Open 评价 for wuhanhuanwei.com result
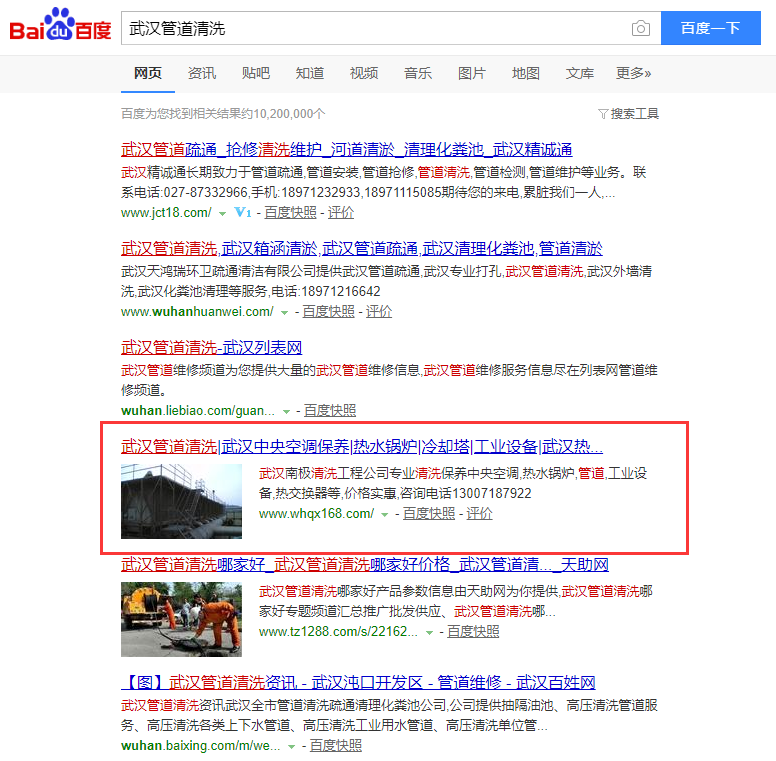The image size is (776, 761). coord(379,312)
